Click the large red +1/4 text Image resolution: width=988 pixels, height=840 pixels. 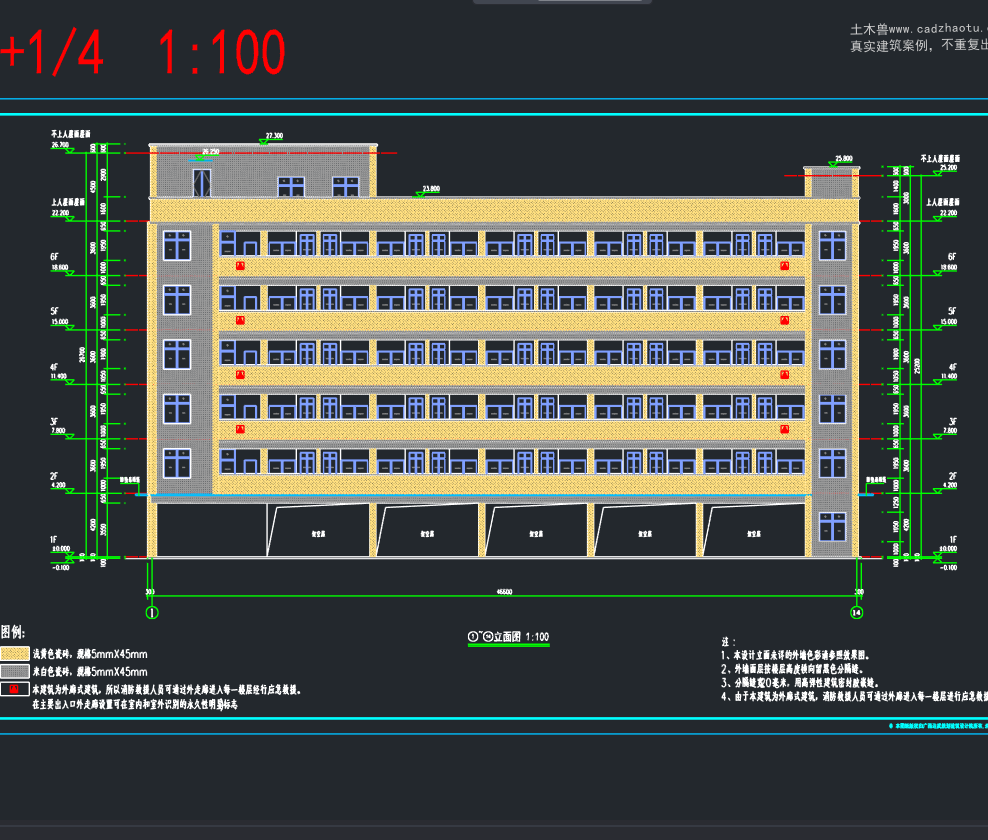tap(52, 52)
